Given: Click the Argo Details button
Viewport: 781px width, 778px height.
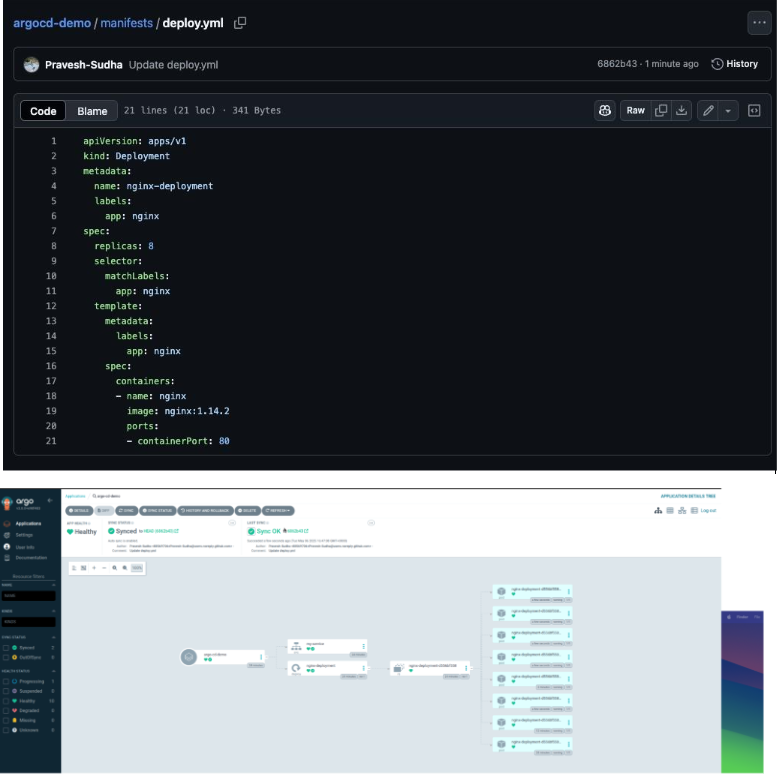Looking at the screenshot, I should pyautogui.click(x=79, y=511).
